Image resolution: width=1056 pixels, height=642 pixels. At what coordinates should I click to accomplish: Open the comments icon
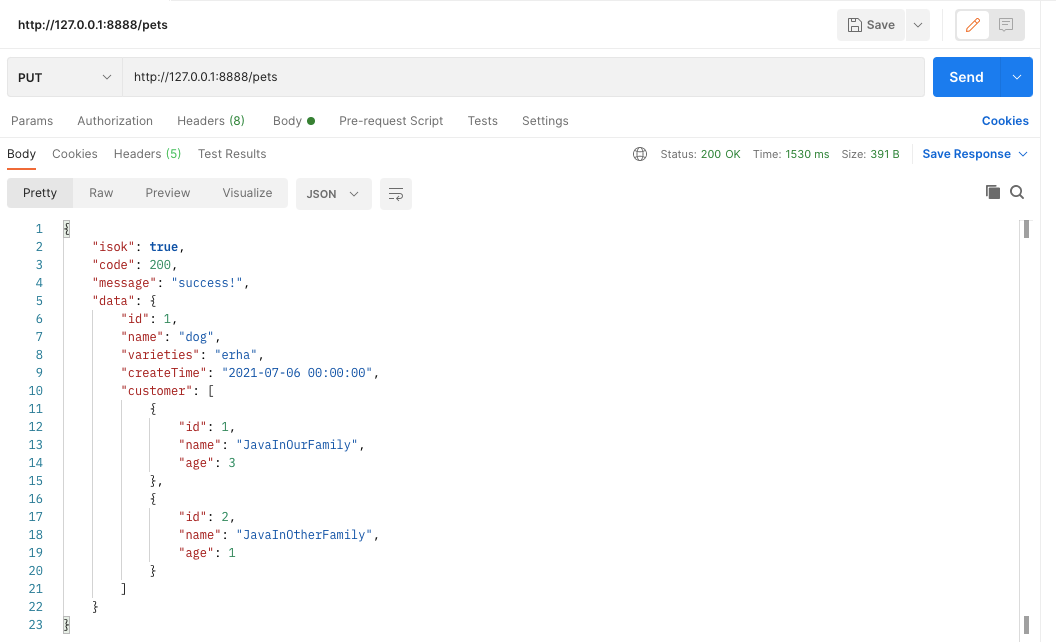click(x=1006, y=25)
